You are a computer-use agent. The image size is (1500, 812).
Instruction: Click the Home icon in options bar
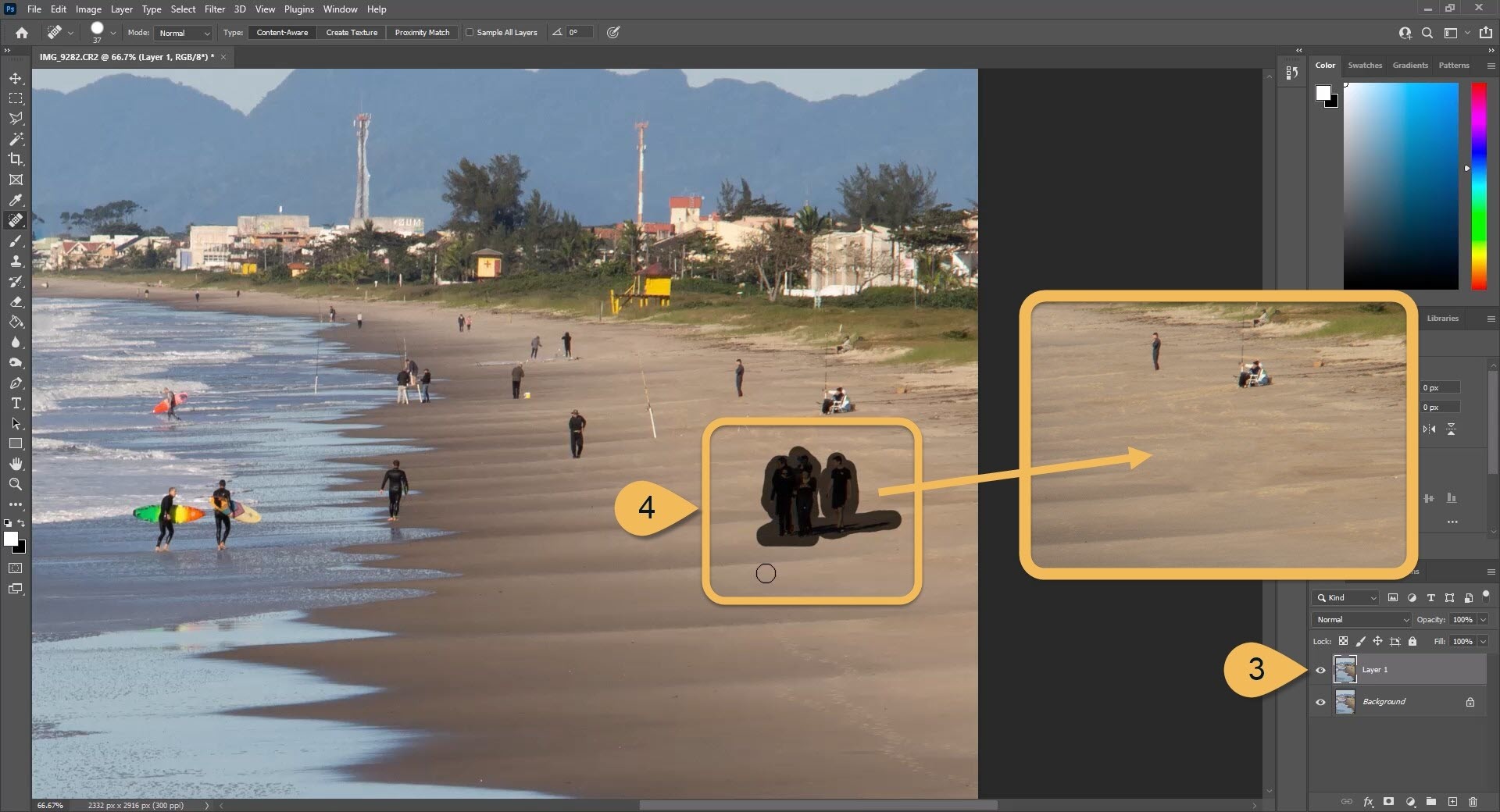[x=22, y=33]
